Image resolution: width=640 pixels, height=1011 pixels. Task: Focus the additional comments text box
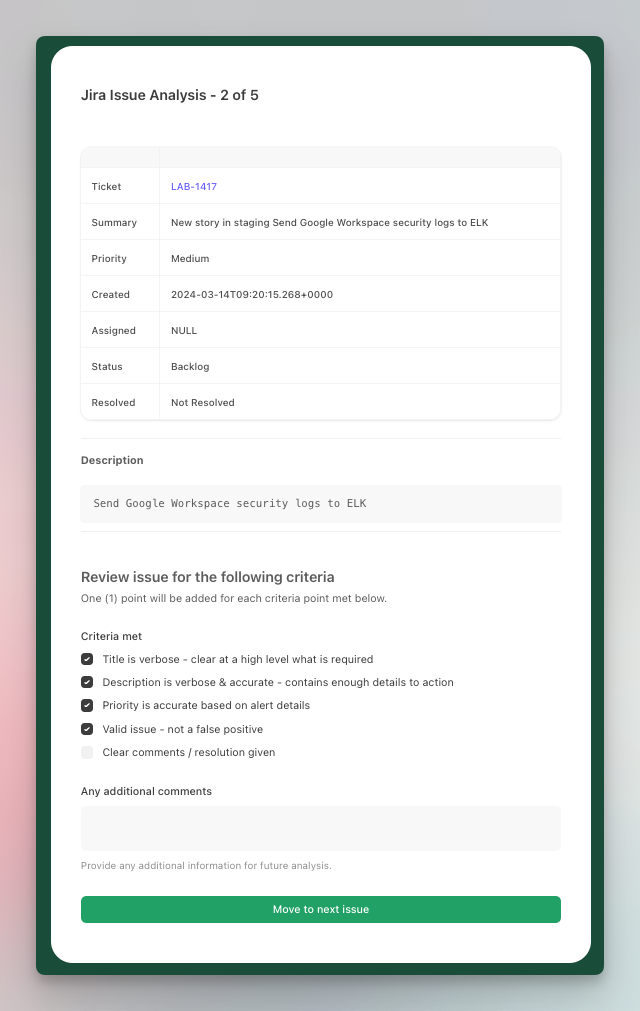point(320,828)
